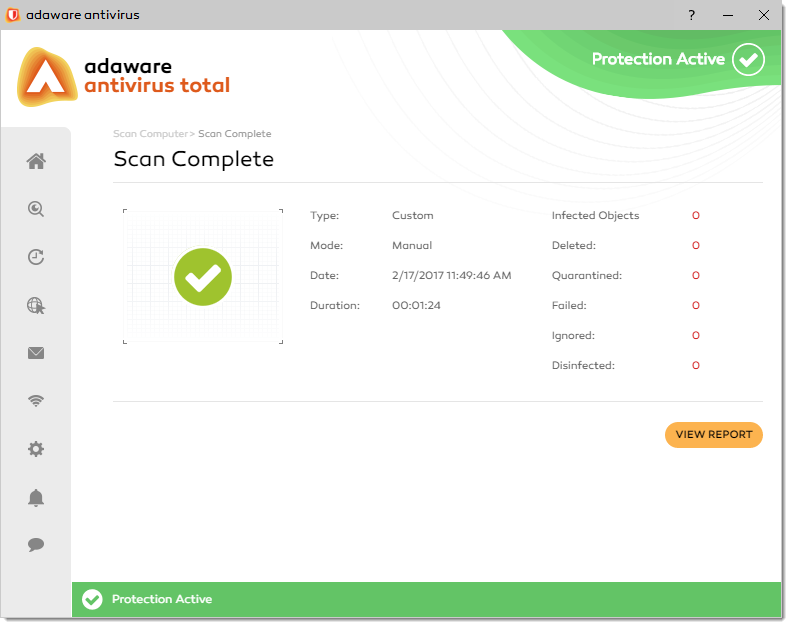This screenshot has width=790, height=626.
Task: Click the Infected Objects count
Action: [x=695, y=215]
